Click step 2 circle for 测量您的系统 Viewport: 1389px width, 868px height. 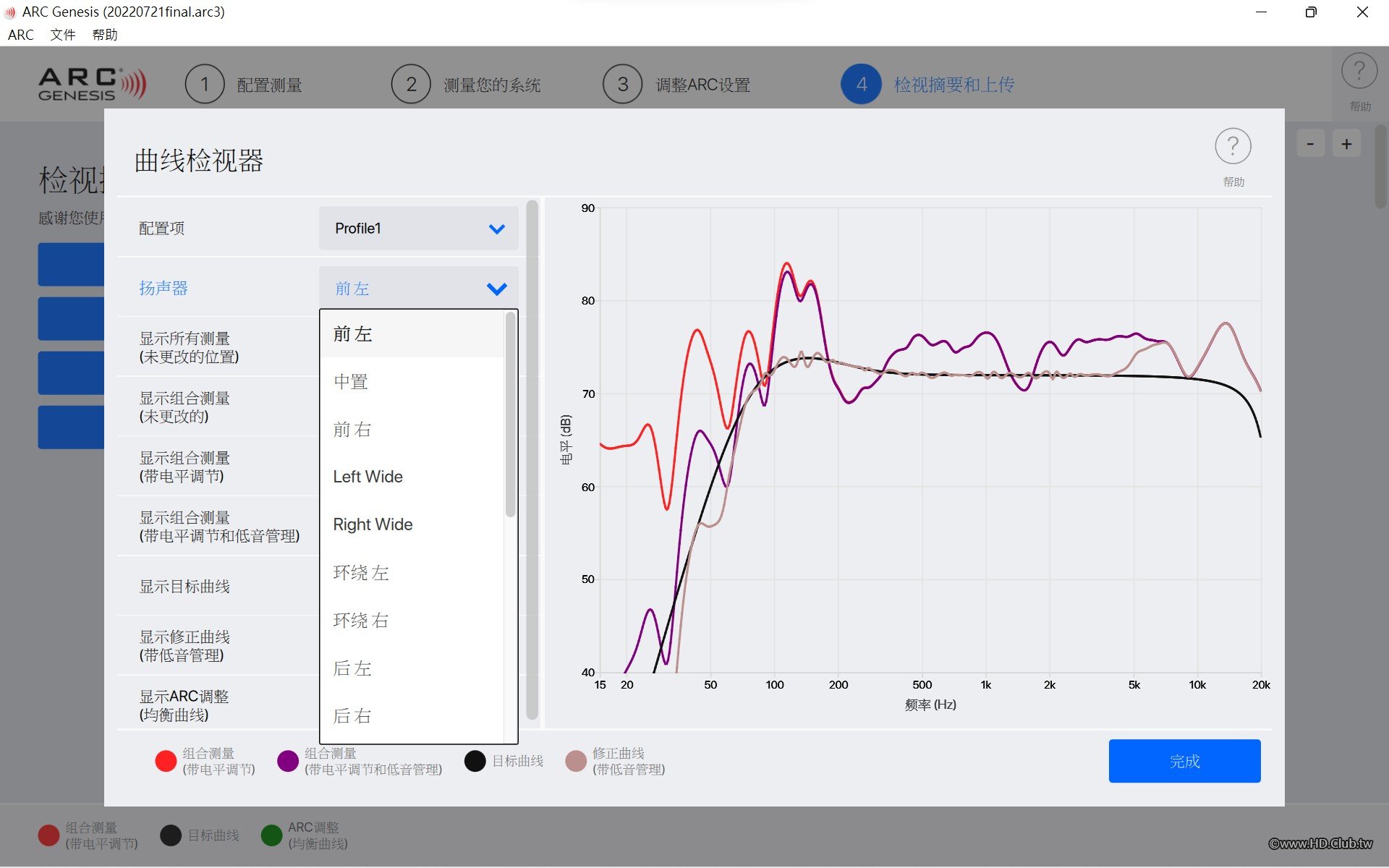tap(411, 85)
